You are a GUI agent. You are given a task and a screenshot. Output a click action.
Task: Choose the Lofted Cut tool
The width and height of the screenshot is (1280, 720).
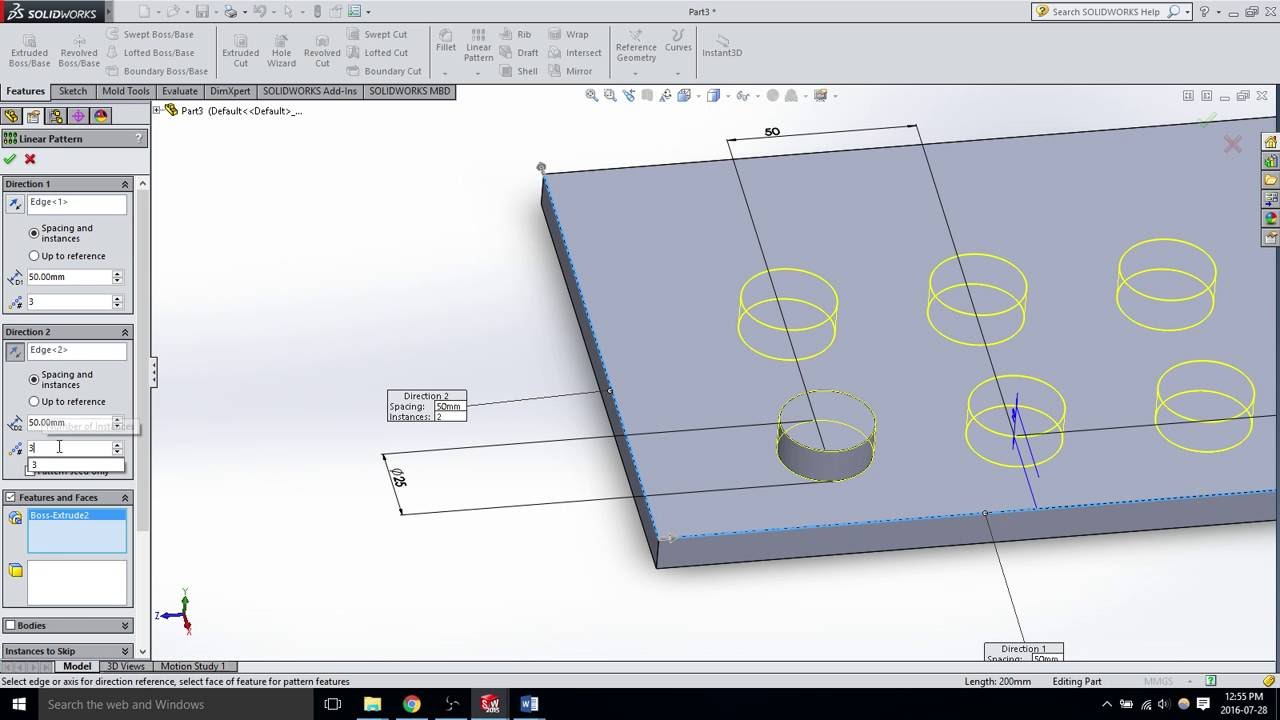click(377, 52)
